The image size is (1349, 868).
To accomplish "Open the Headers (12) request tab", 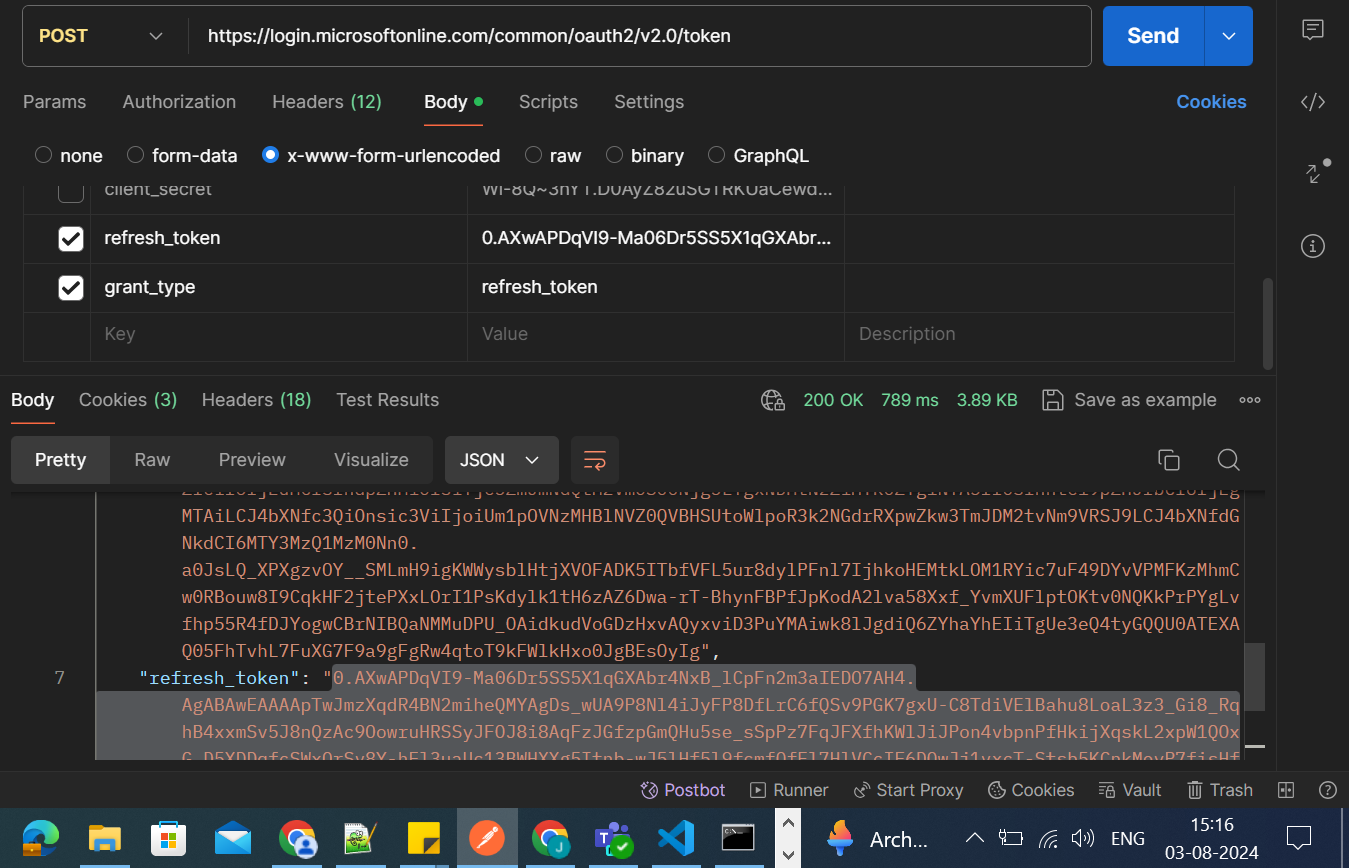I will (x=327, y=102).
